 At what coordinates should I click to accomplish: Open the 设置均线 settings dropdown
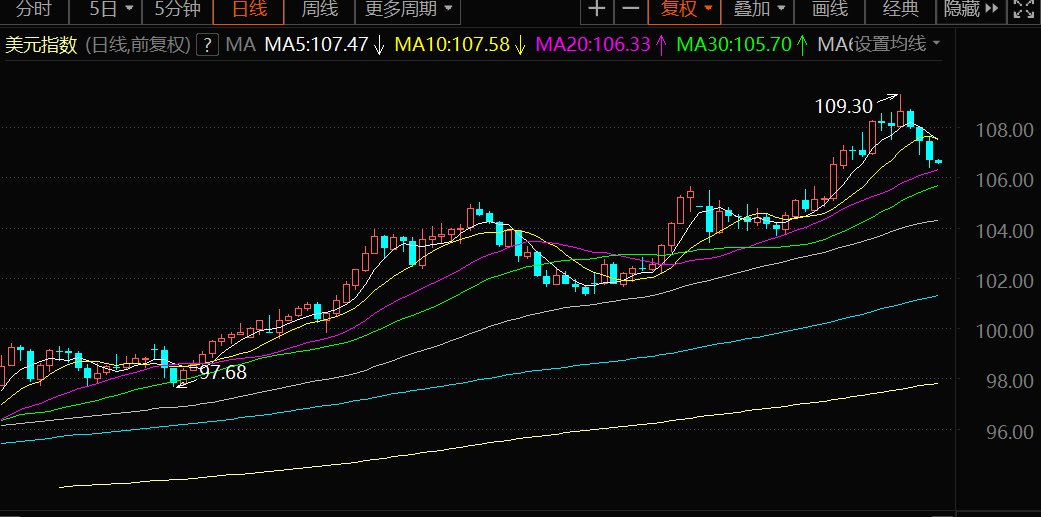tap(897, 44)
